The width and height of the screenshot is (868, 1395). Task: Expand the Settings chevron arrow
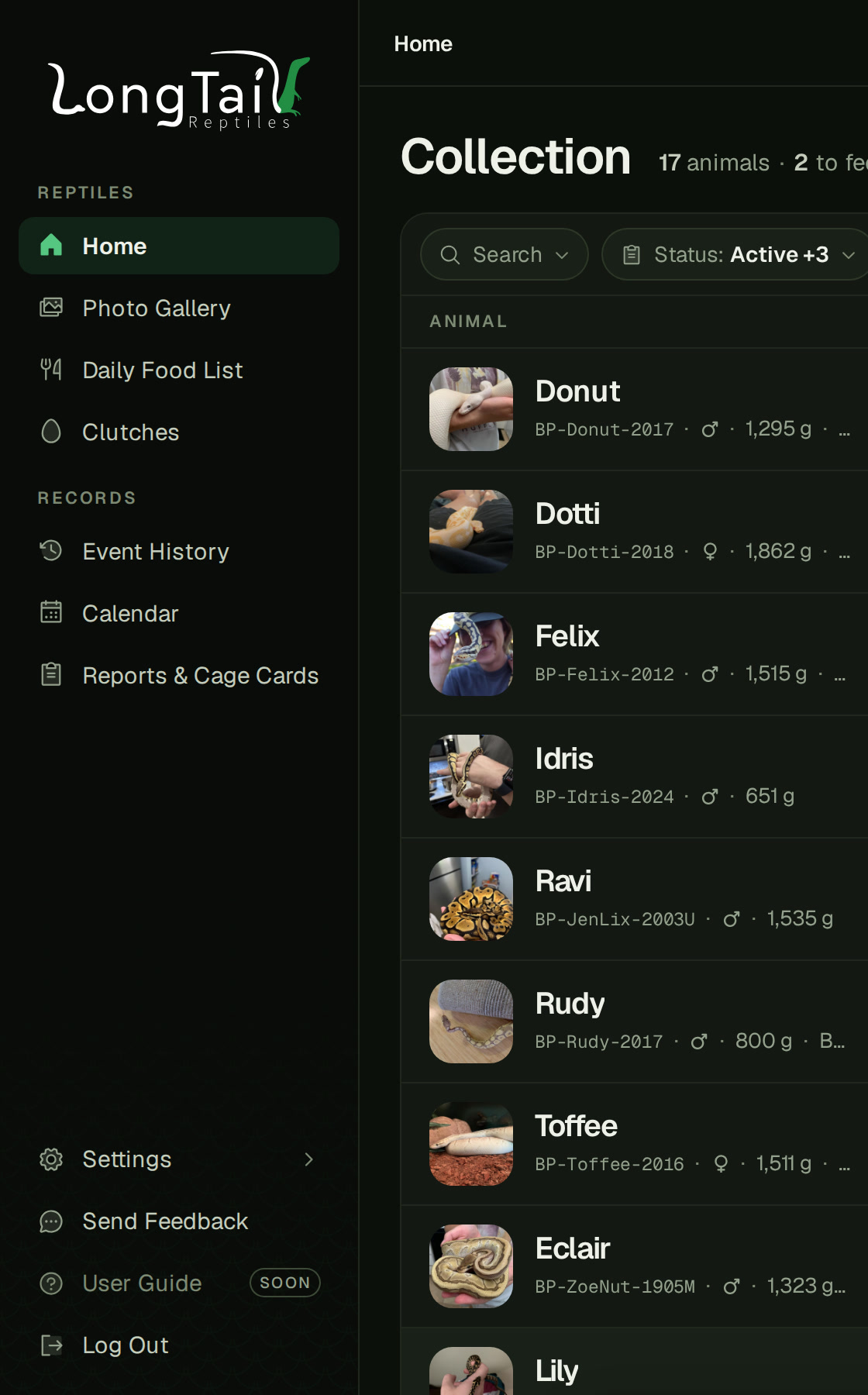[308, 1159]
